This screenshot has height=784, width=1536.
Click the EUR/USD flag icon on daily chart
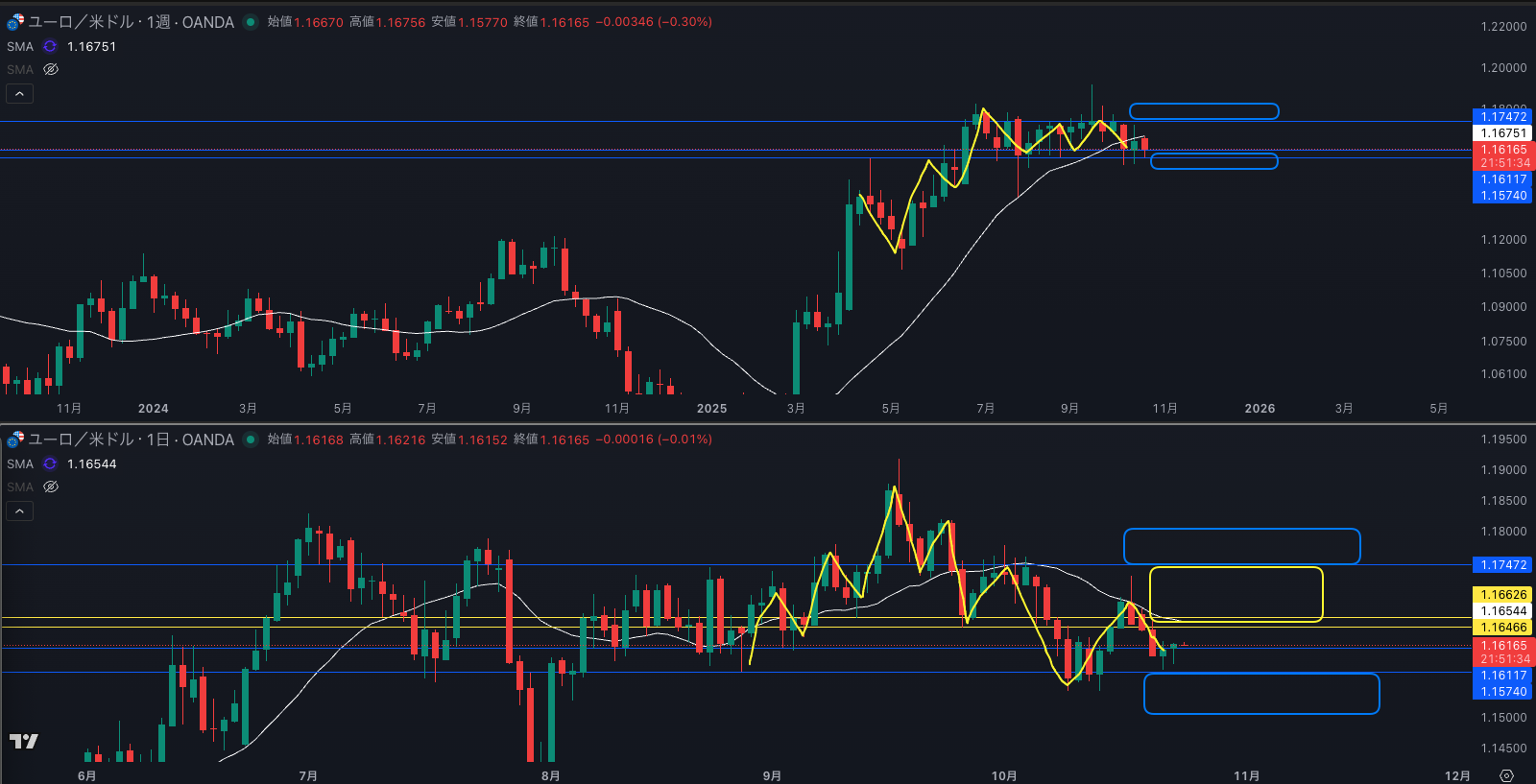(15, 440)
